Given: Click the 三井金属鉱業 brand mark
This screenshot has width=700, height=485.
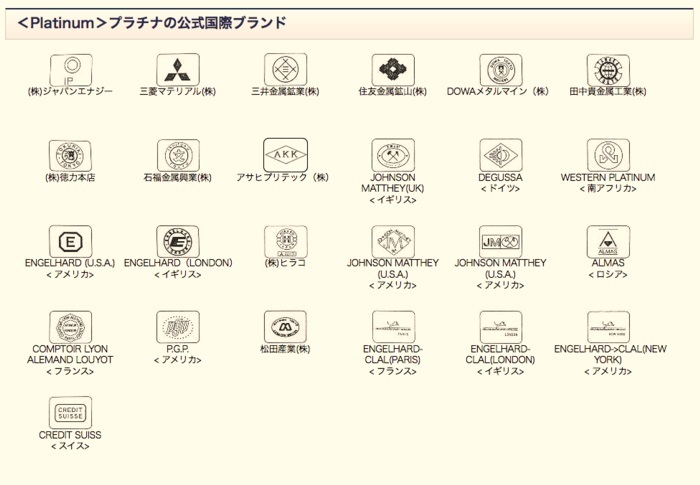Looking at the screenshot, I should coord(286,70).
